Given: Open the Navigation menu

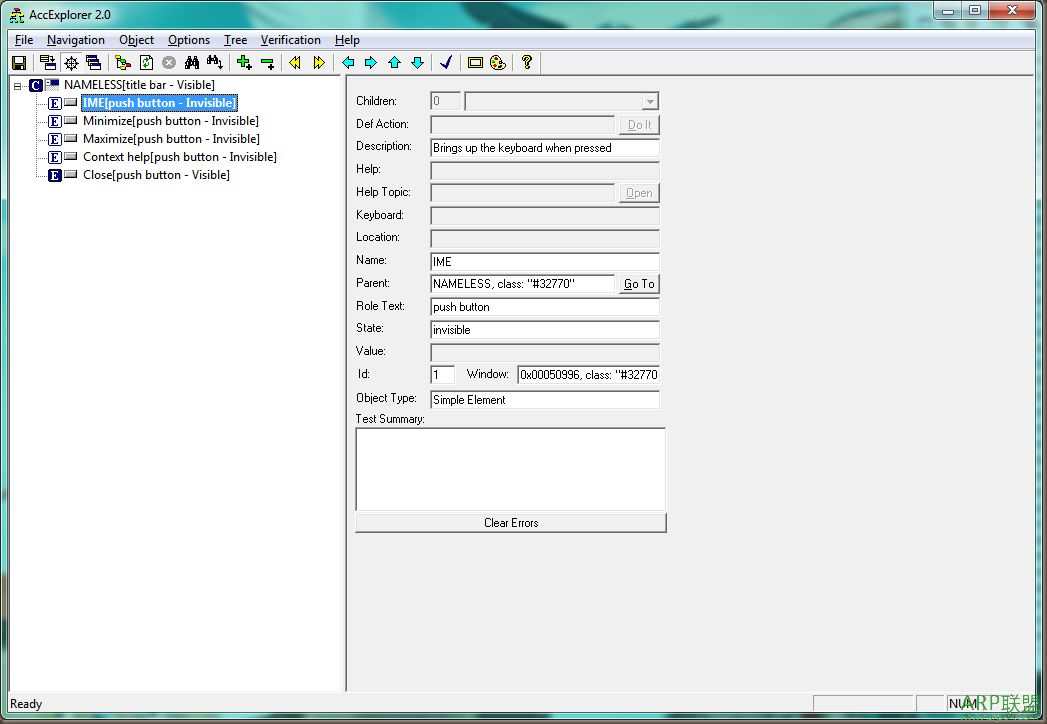Looking at the screenshot, I should point(75,40).
